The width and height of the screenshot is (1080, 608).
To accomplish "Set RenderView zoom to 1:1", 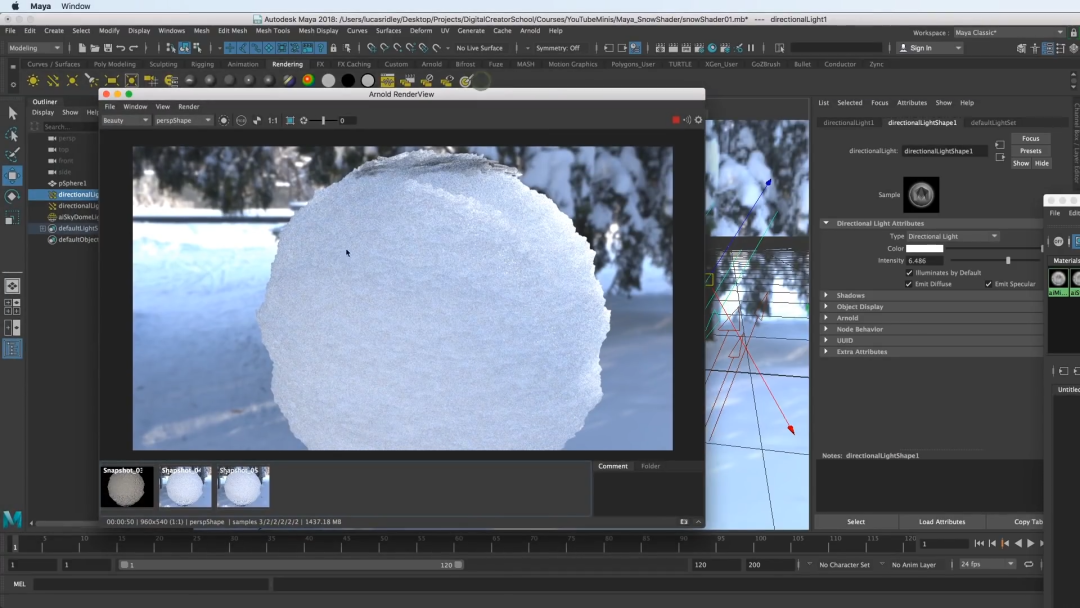I will [x=273, y=120].
